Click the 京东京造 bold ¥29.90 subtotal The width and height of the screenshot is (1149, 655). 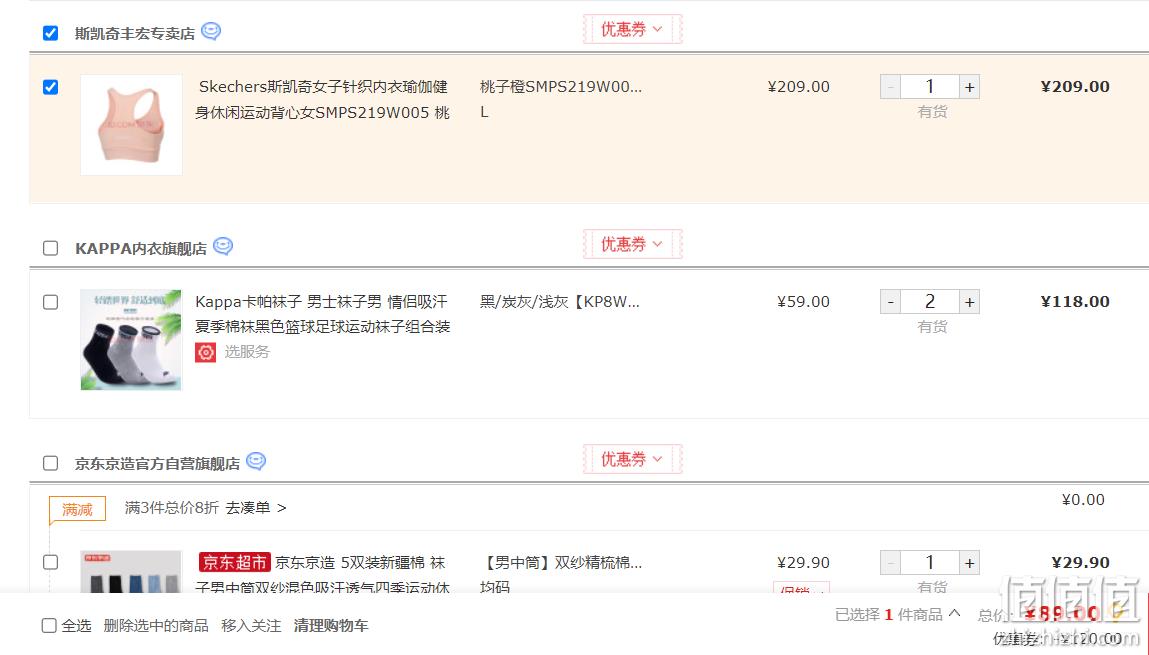coord(1080,563)
